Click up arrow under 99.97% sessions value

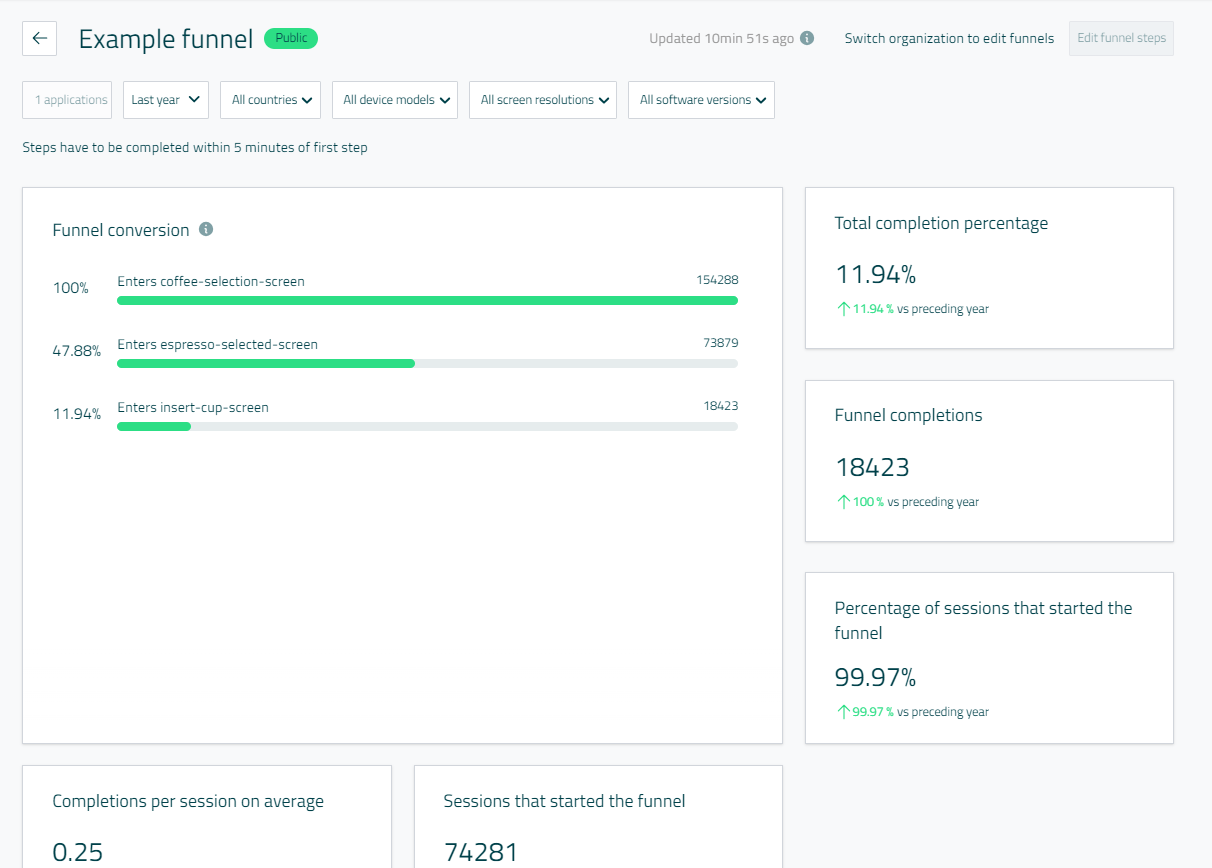(842, 712)
